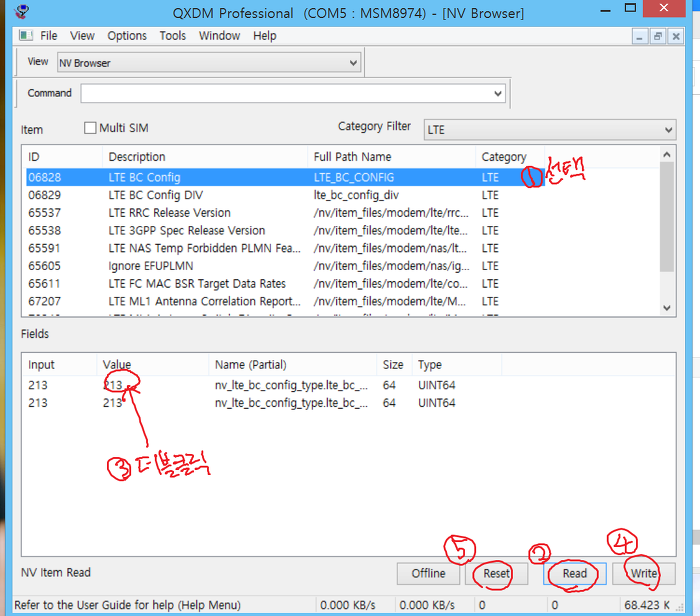
Task: Restore the inner NV Browser child window
Action: (x=658, y=37)
